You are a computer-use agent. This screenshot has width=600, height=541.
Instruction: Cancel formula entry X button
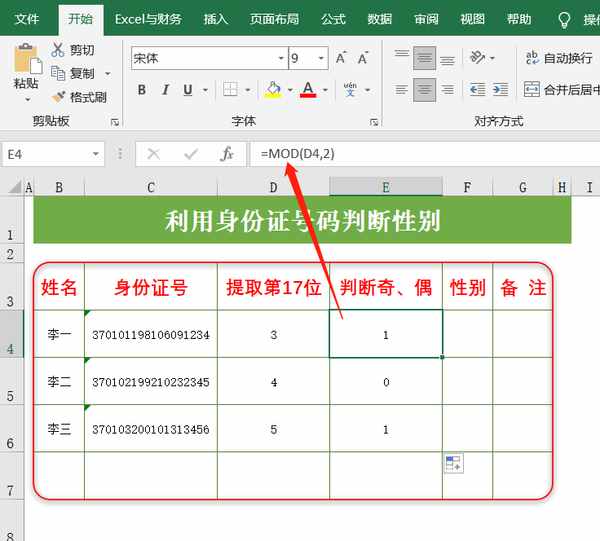[x=153, y=154]
